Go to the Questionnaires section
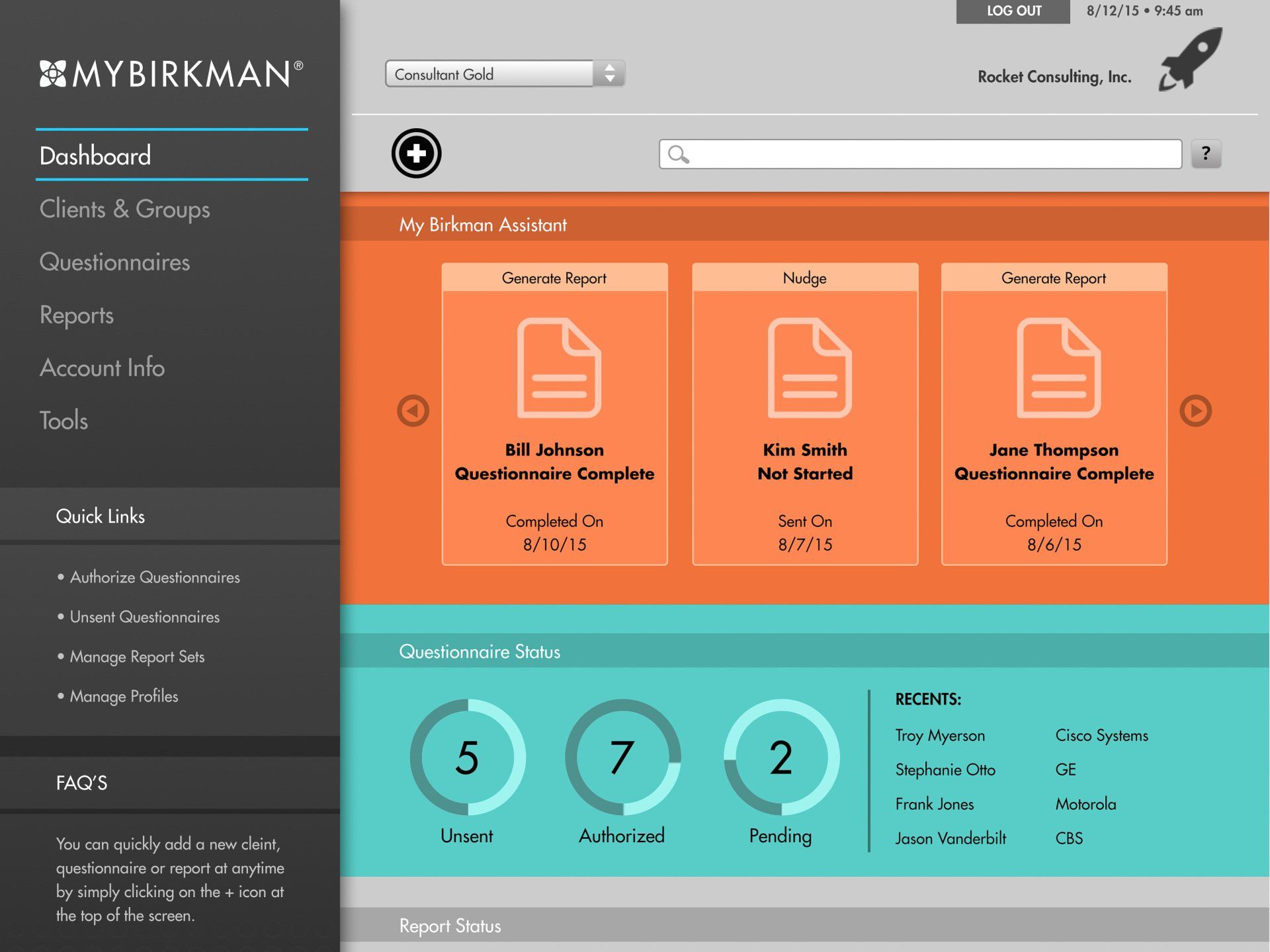The width and height of the screenshot is (1270, 952). point(114,262)
